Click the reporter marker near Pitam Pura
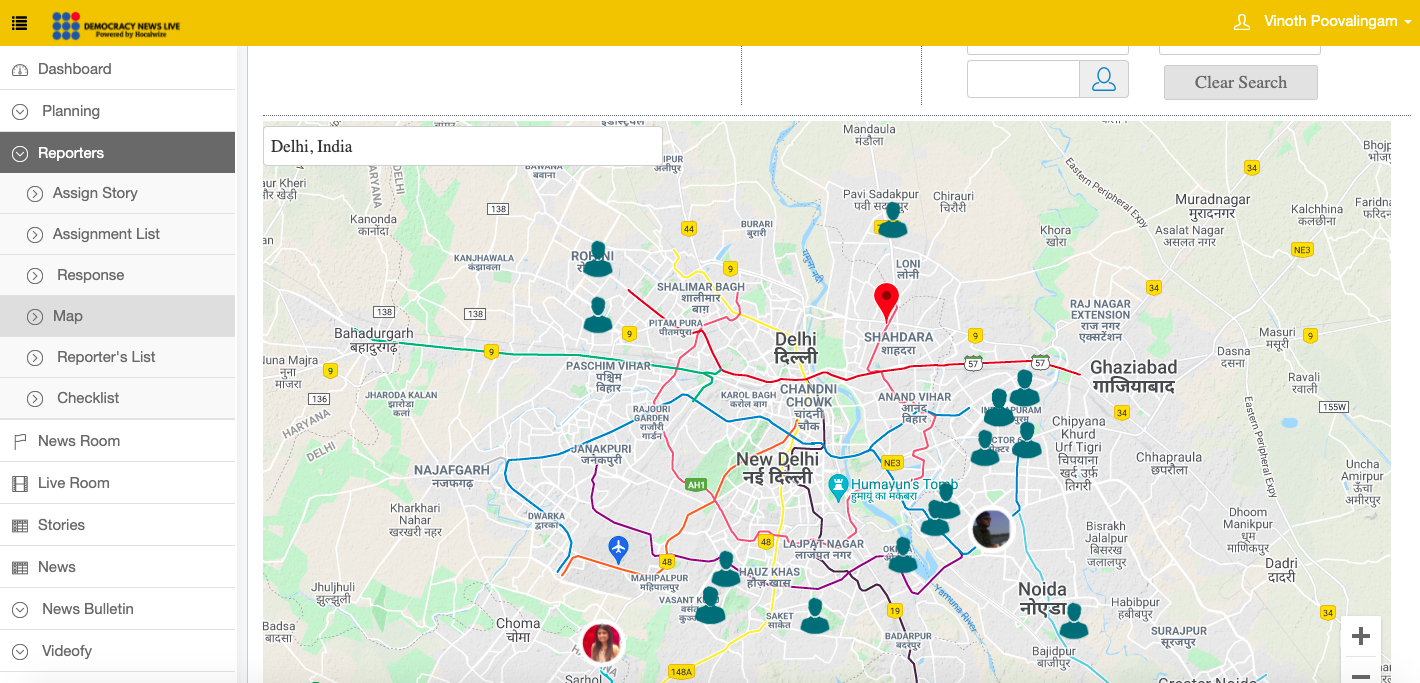 (x=598, y=315)
